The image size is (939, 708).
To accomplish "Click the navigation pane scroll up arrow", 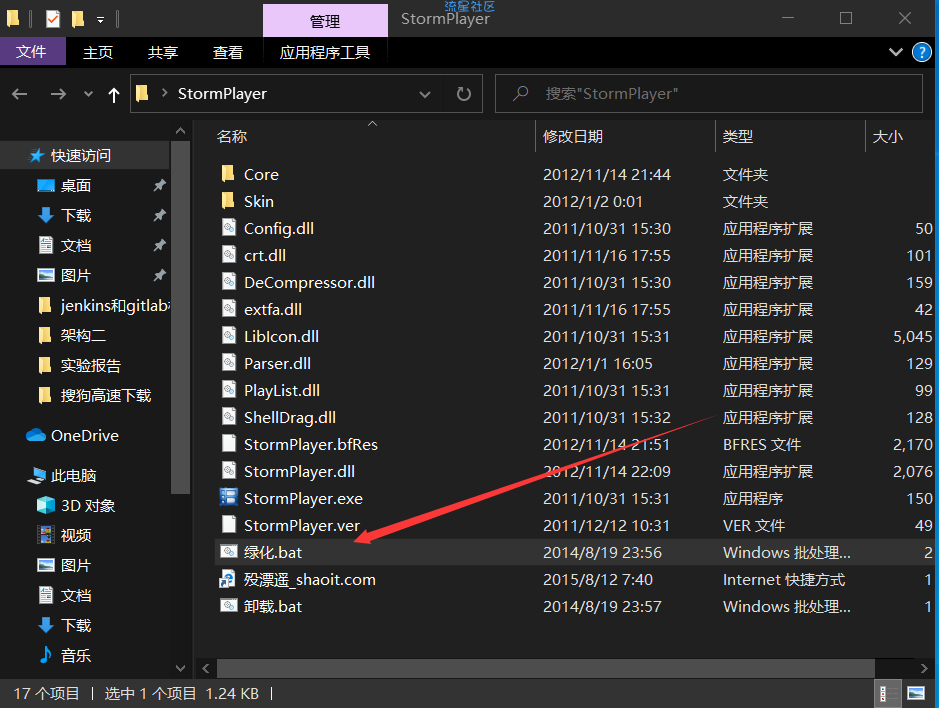I will [180, 131].
